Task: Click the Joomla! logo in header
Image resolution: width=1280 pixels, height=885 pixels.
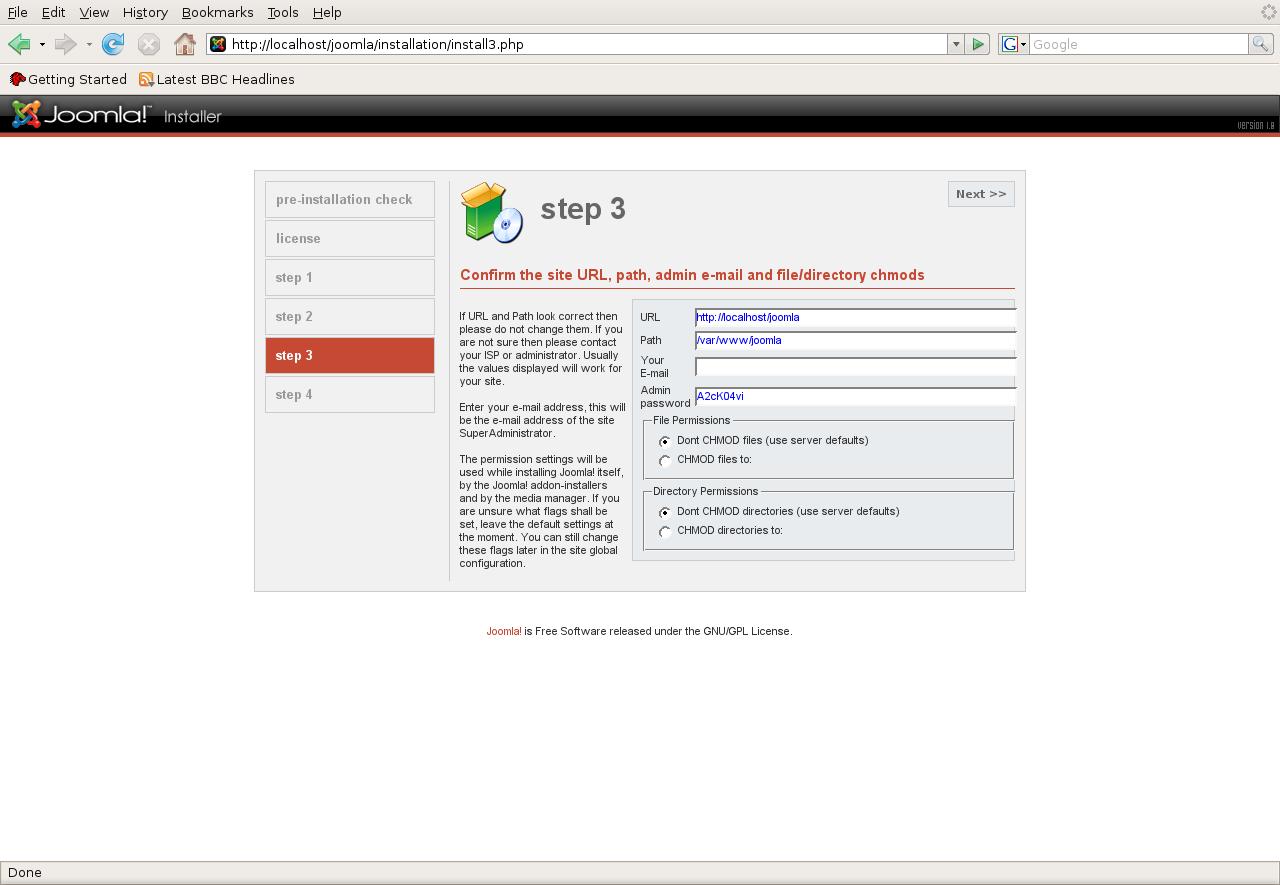Action: coord(81,115)
